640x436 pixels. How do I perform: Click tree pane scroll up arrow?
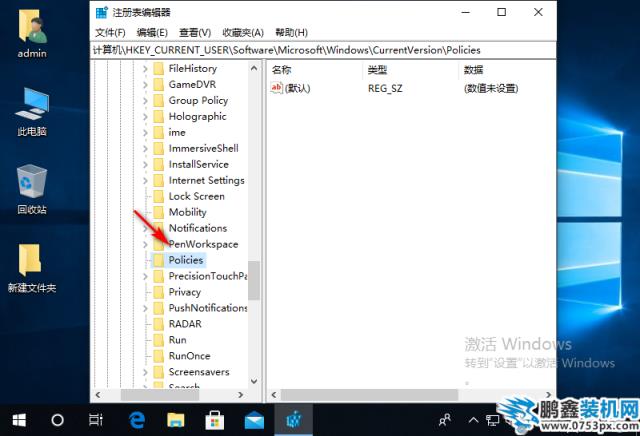coord(254,68)
